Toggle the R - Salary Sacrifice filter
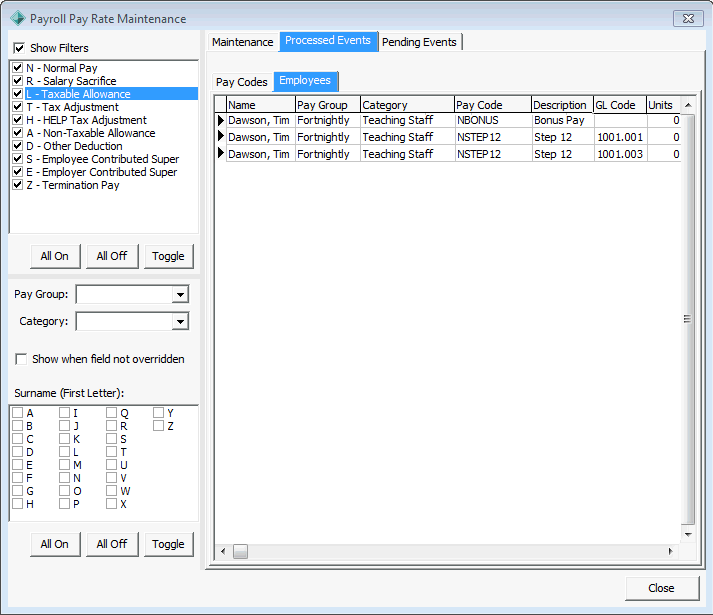Image resolution: width=713 pixels, height=615 pixels. point(17,81)
